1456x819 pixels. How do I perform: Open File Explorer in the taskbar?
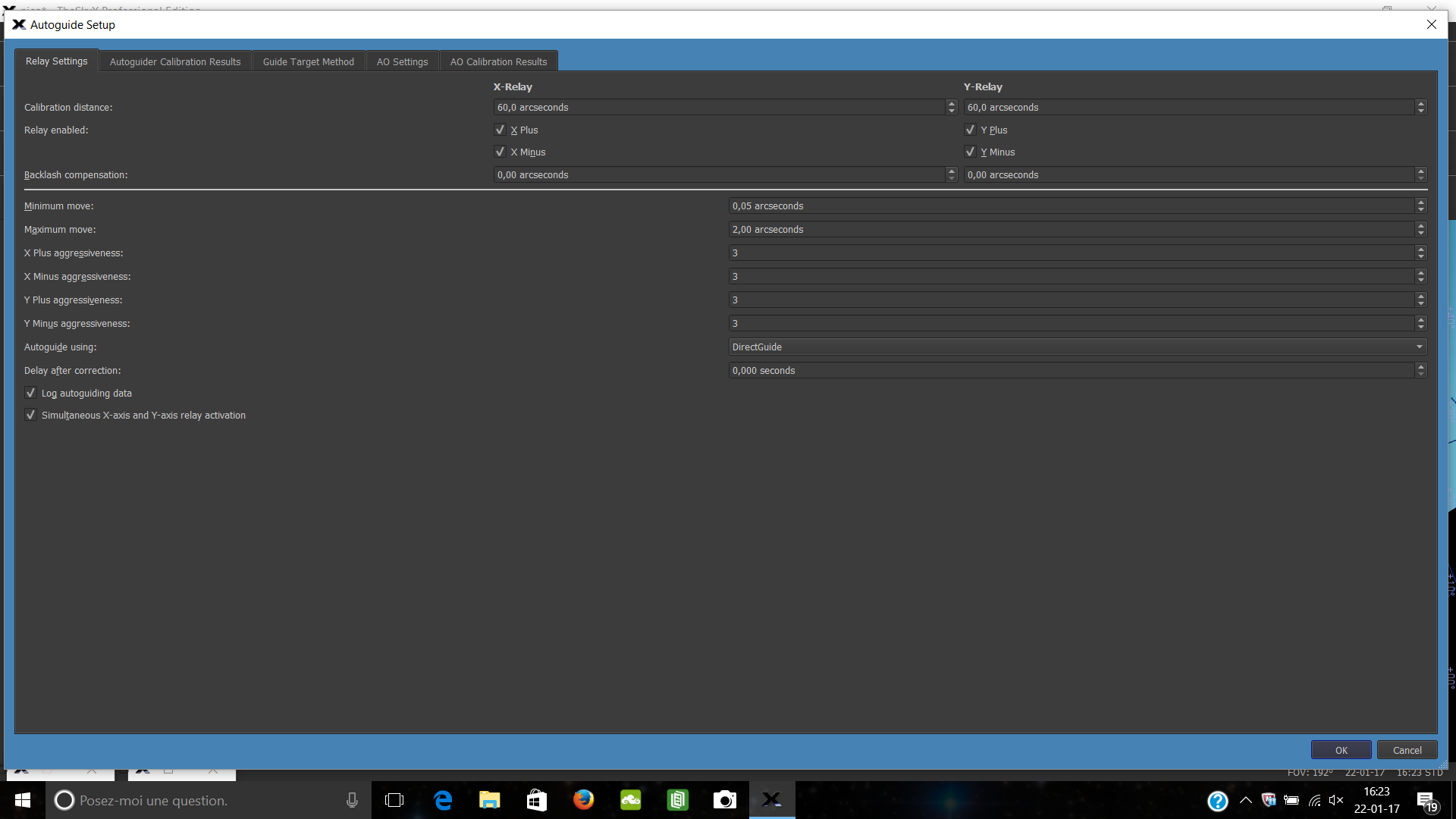[490, 800]
